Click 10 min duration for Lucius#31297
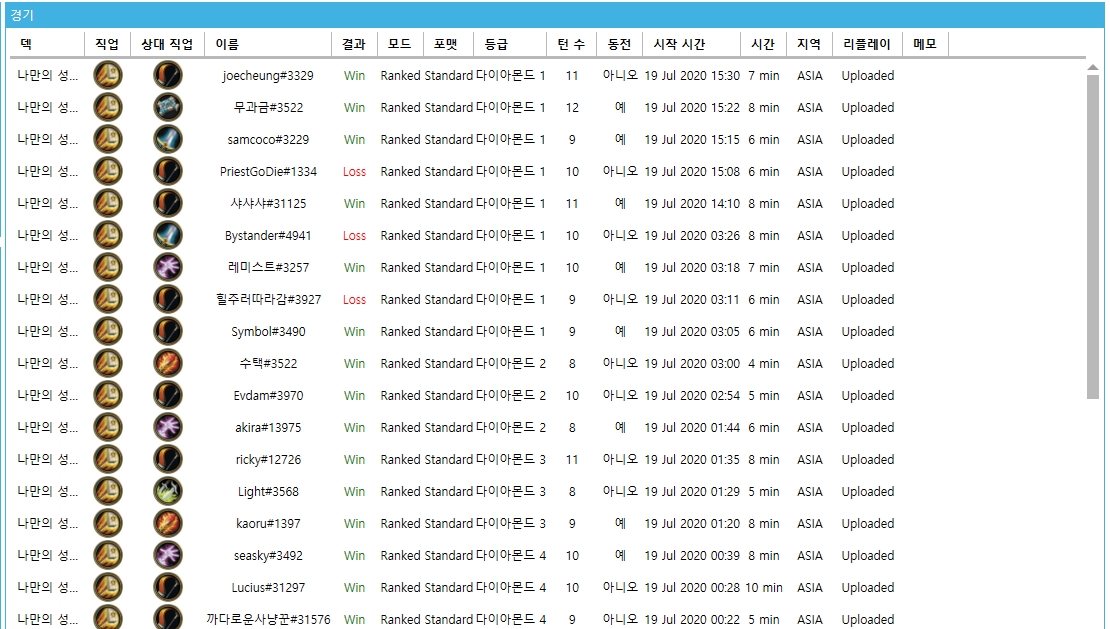Image resolution: width=1110 pixels, height=629 pixels. tap(763, 587)
